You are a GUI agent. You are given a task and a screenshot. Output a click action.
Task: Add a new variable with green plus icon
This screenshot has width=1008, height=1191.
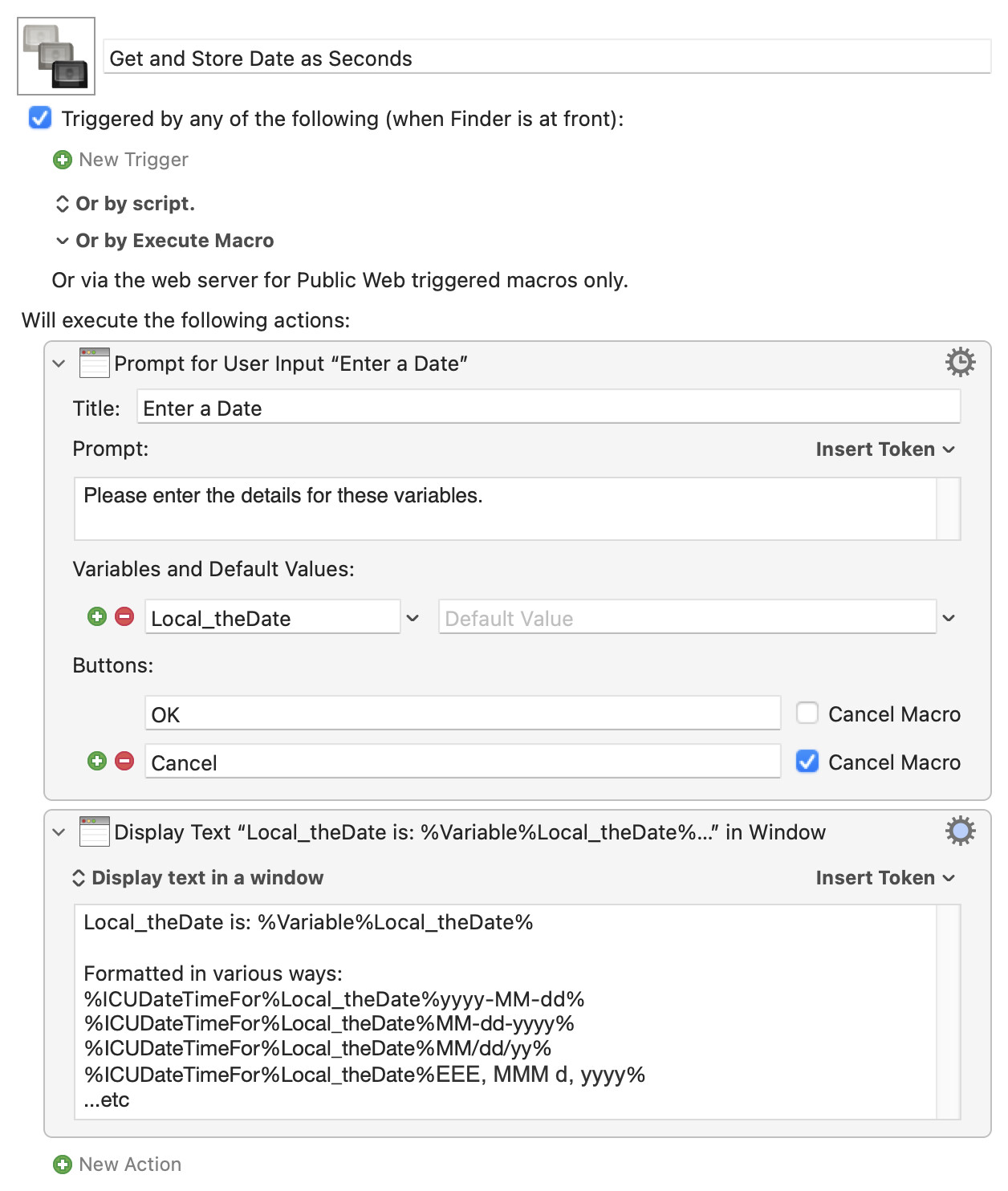97,616
